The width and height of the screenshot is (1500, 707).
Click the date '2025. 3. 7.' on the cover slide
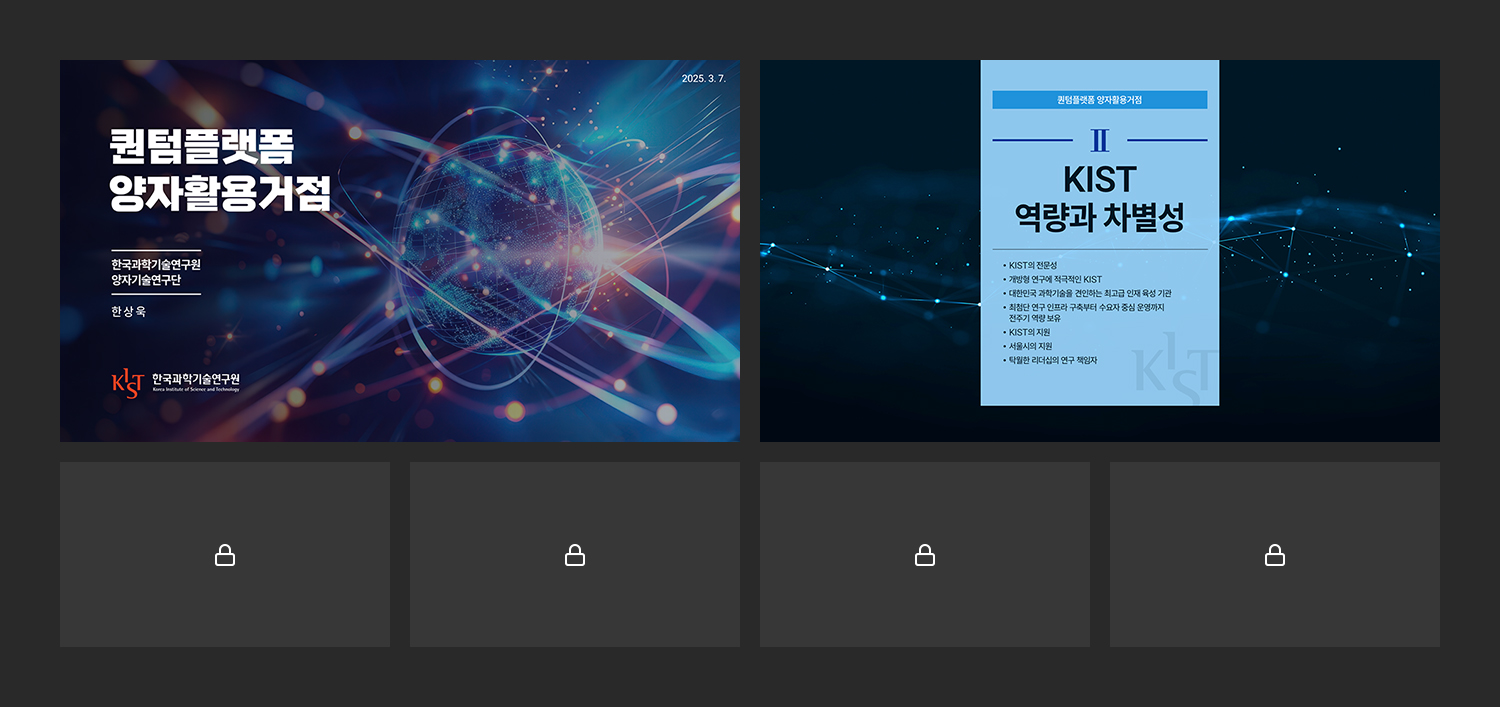pos(703,79)
